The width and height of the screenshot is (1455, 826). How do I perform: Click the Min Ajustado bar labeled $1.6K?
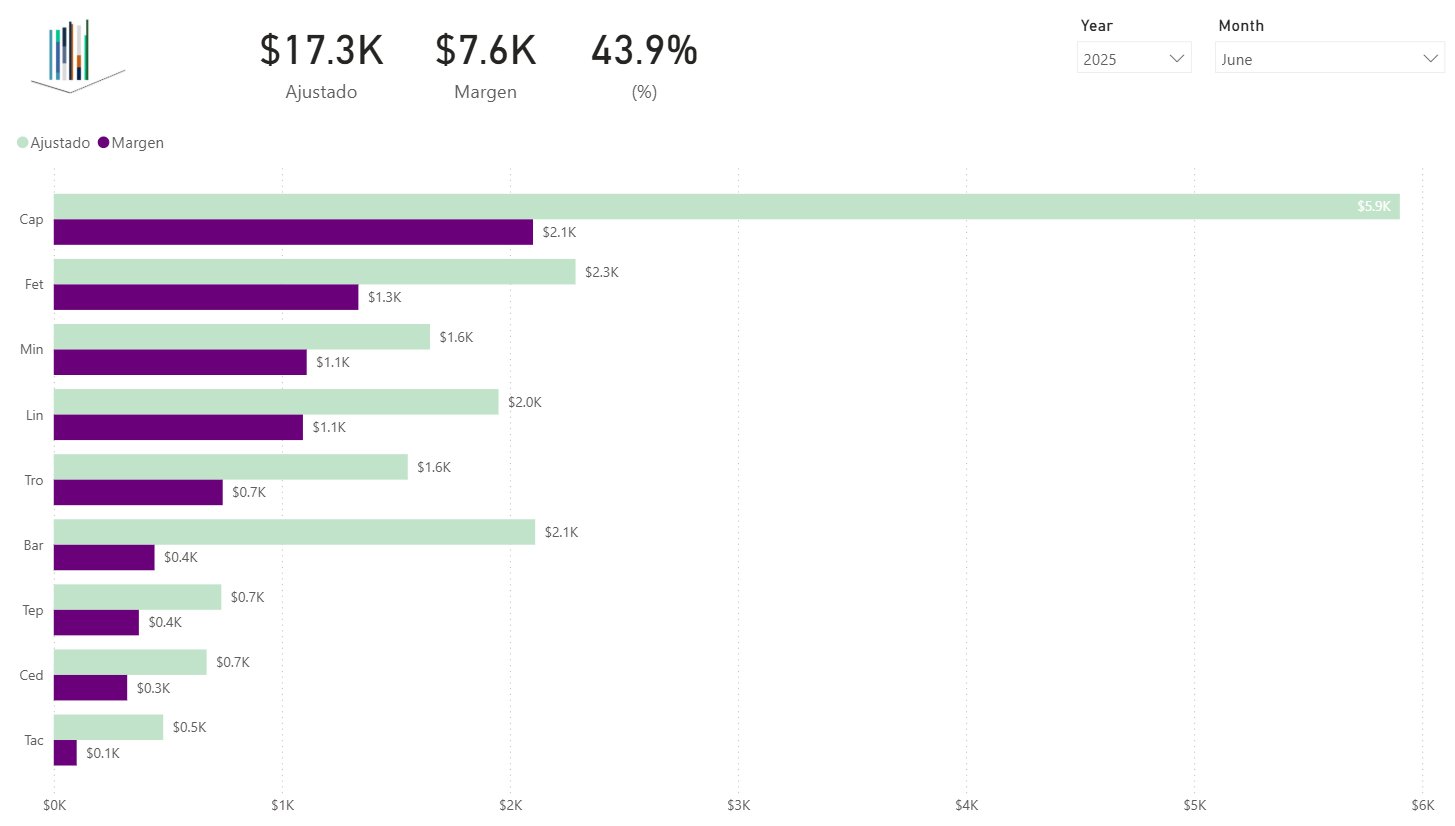(x=241, y=337)
